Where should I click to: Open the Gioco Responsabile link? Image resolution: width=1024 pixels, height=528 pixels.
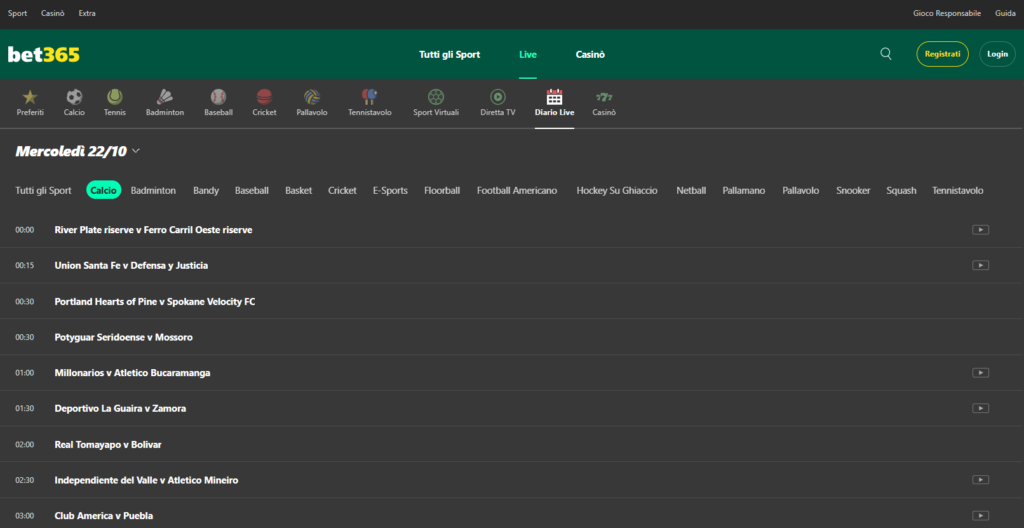(x=946, y=13)
